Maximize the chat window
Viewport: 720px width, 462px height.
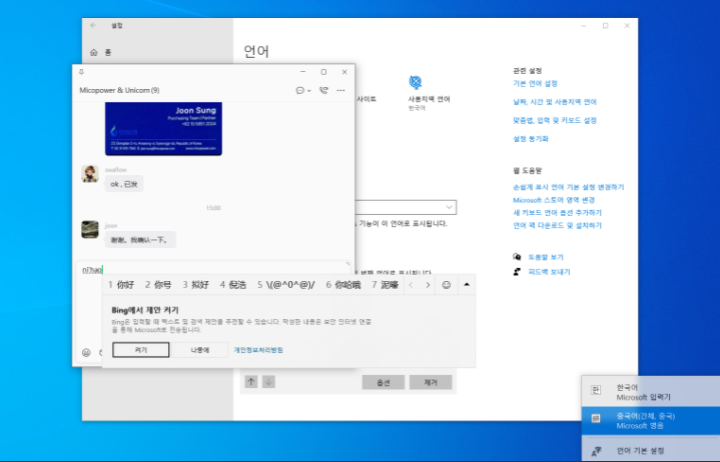(324, 72)
